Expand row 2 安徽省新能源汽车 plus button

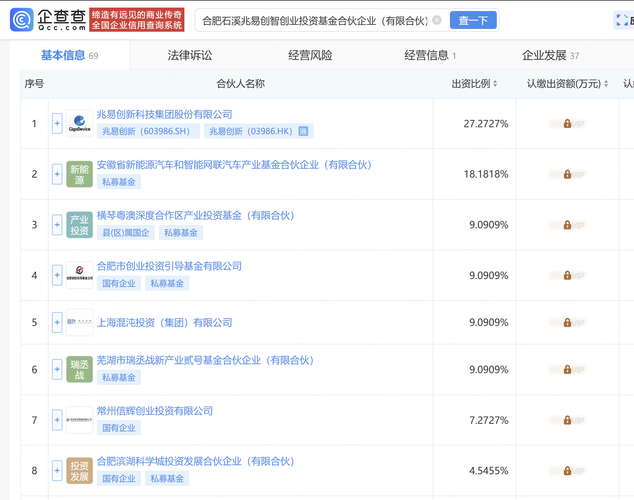[x=57, y=174]
